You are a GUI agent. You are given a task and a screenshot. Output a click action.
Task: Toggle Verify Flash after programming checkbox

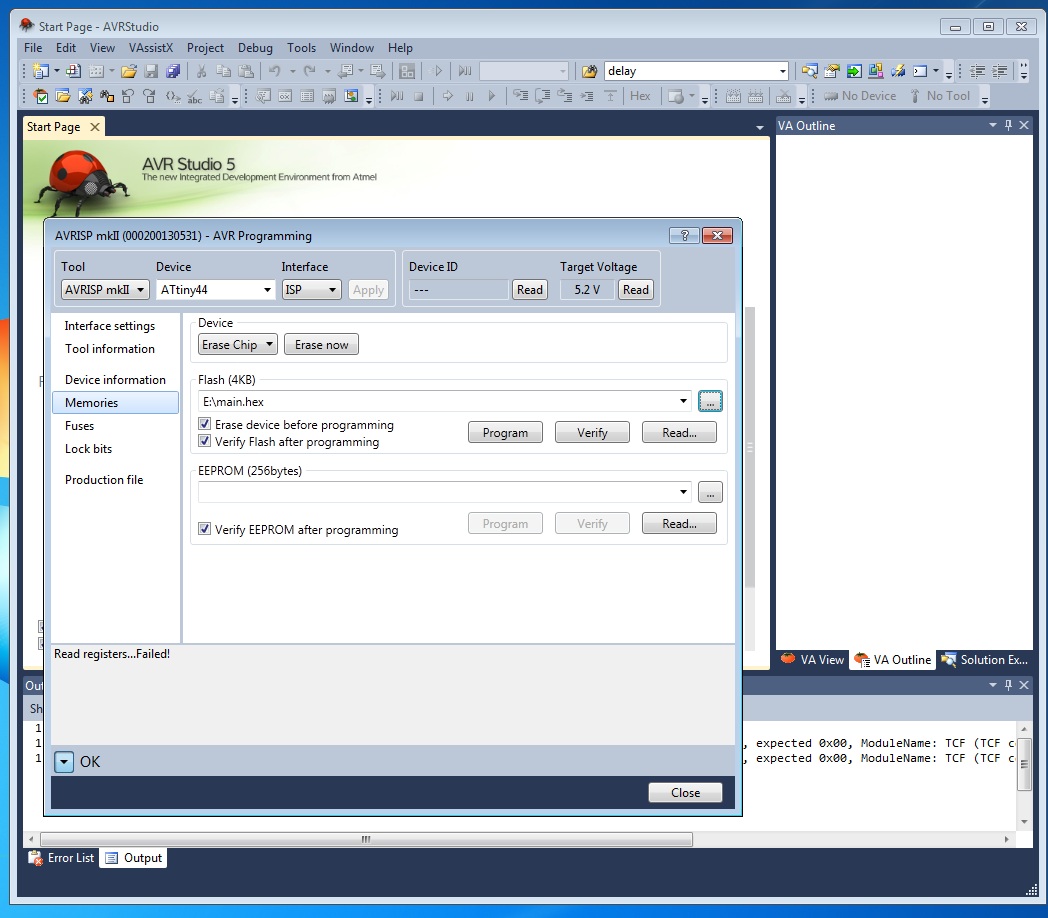click(205, 441)
